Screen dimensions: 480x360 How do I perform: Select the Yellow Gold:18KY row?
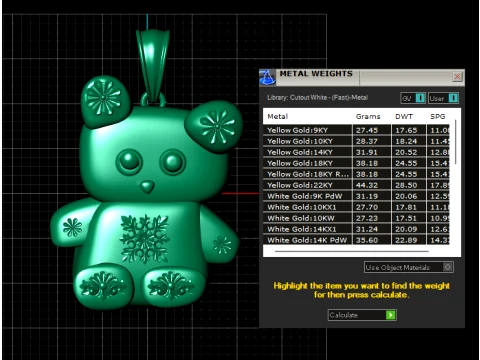tap(356, 163)
